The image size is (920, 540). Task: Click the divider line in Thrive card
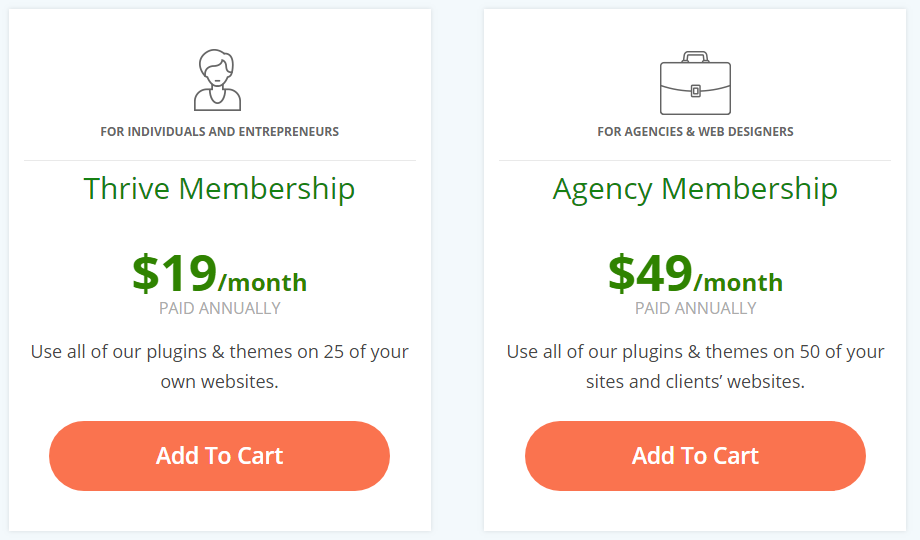coord(220,160)
